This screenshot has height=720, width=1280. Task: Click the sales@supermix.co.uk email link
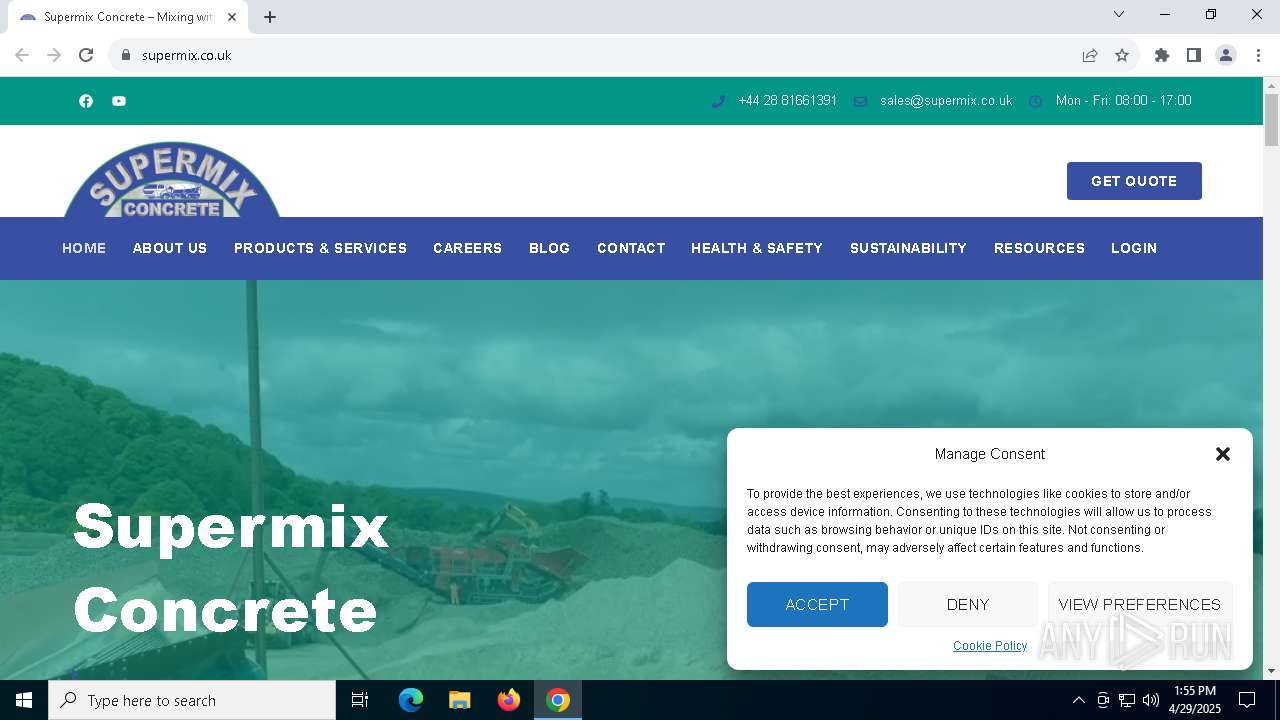(946, 101)
